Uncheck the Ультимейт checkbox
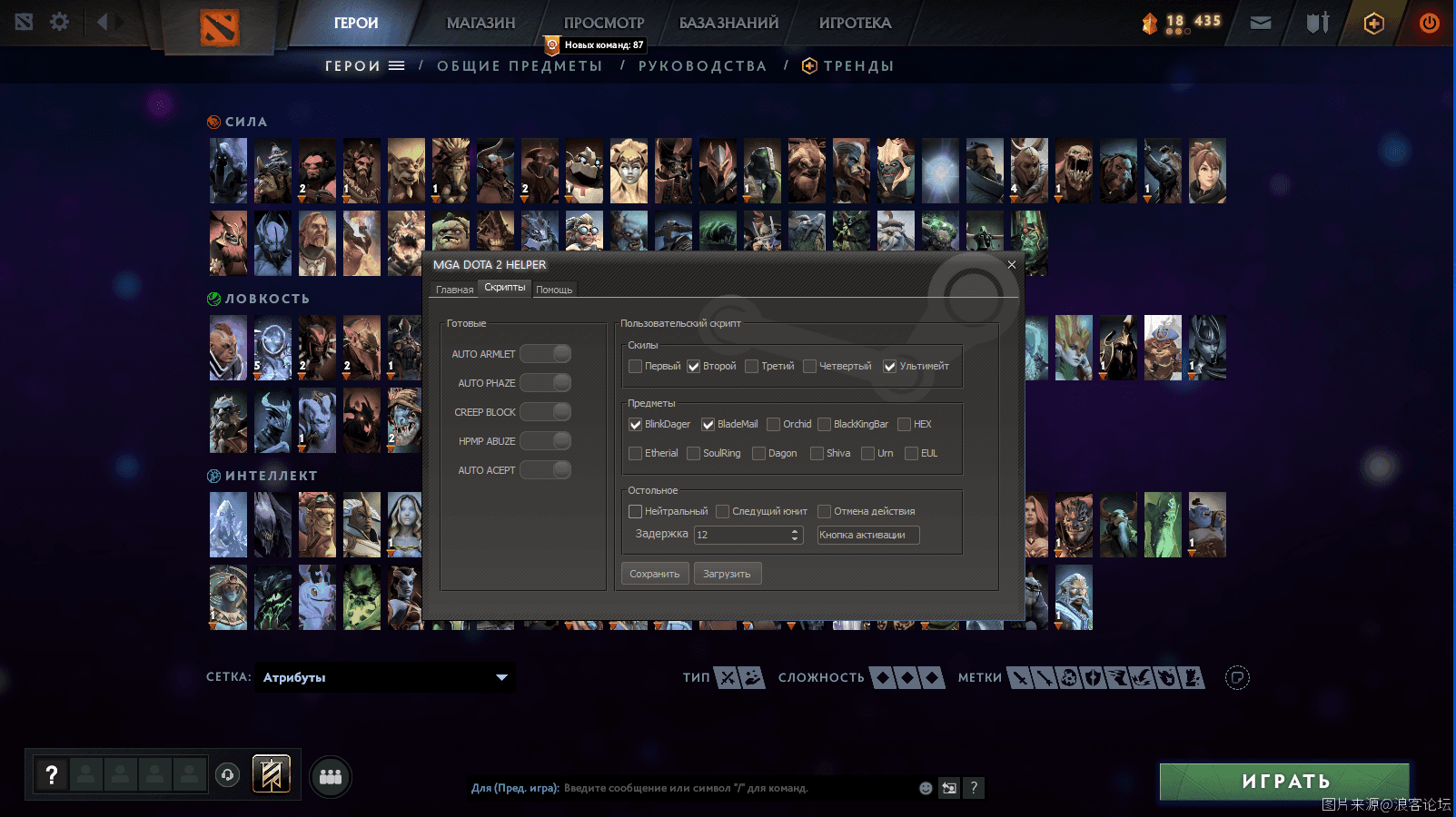Viewport: 1456px width, 817px height. [890, 367]
